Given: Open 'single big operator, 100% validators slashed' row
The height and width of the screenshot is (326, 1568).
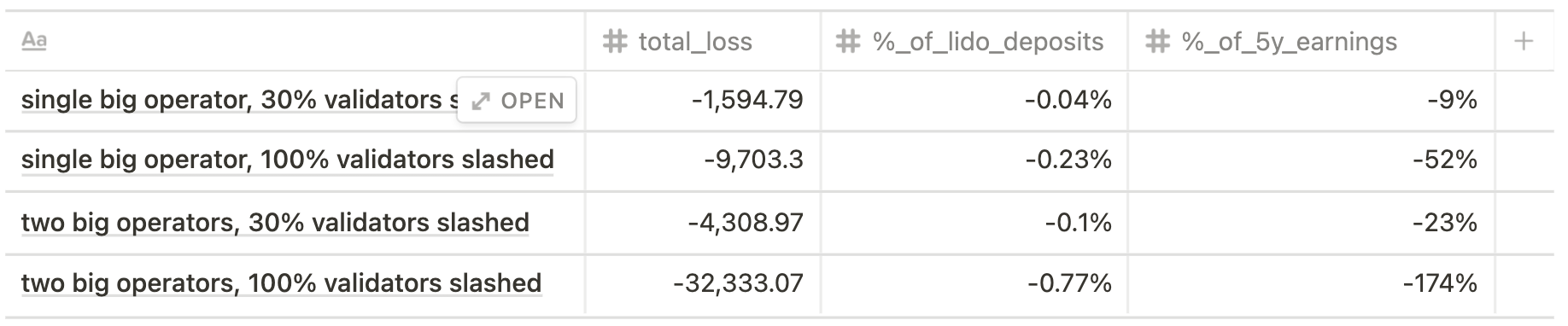Looking at the screenshot, I should [x=288, y=160].
